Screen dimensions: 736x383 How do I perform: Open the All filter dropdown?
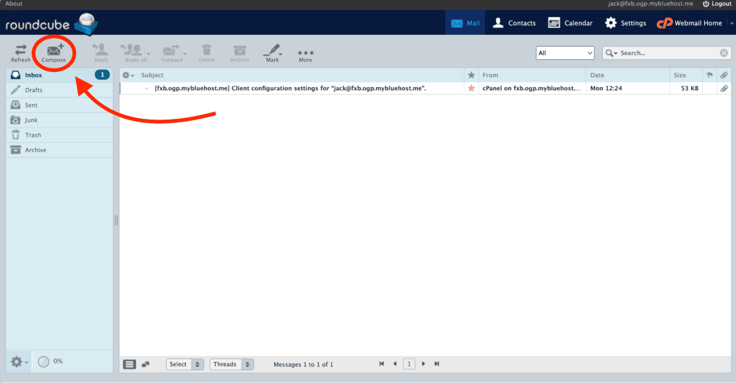565,53
